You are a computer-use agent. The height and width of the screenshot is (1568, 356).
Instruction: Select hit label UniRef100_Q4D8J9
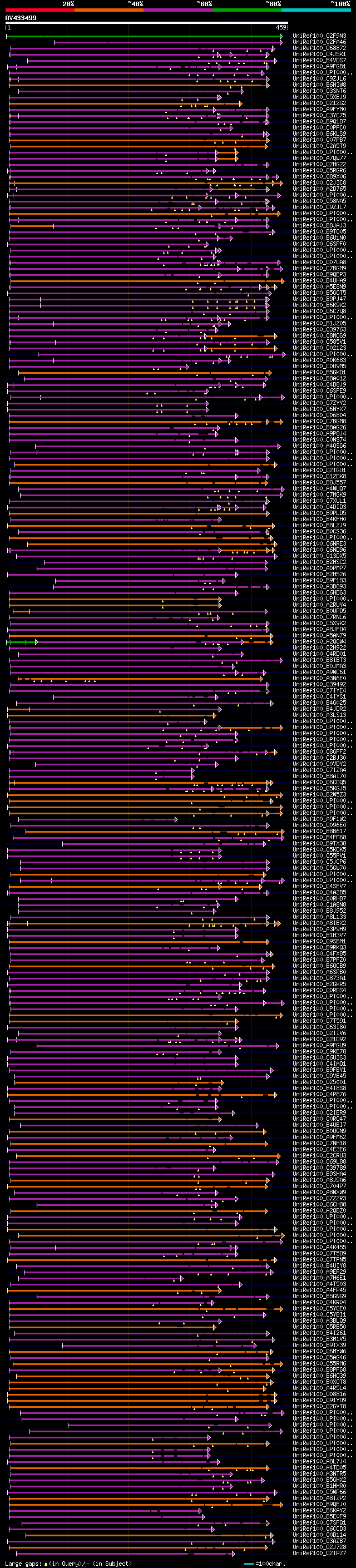(319, 385)
